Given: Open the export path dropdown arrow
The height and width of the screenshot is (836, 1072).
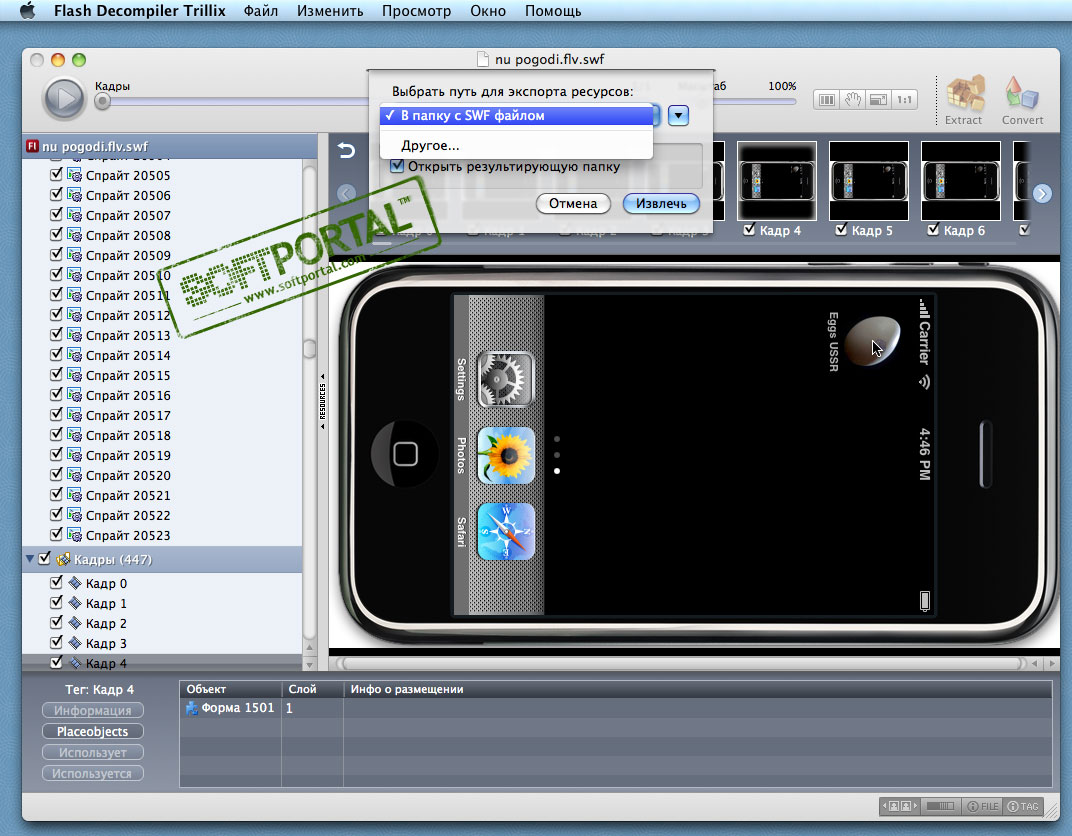Looking at the screenshot, I should (678, 116).
